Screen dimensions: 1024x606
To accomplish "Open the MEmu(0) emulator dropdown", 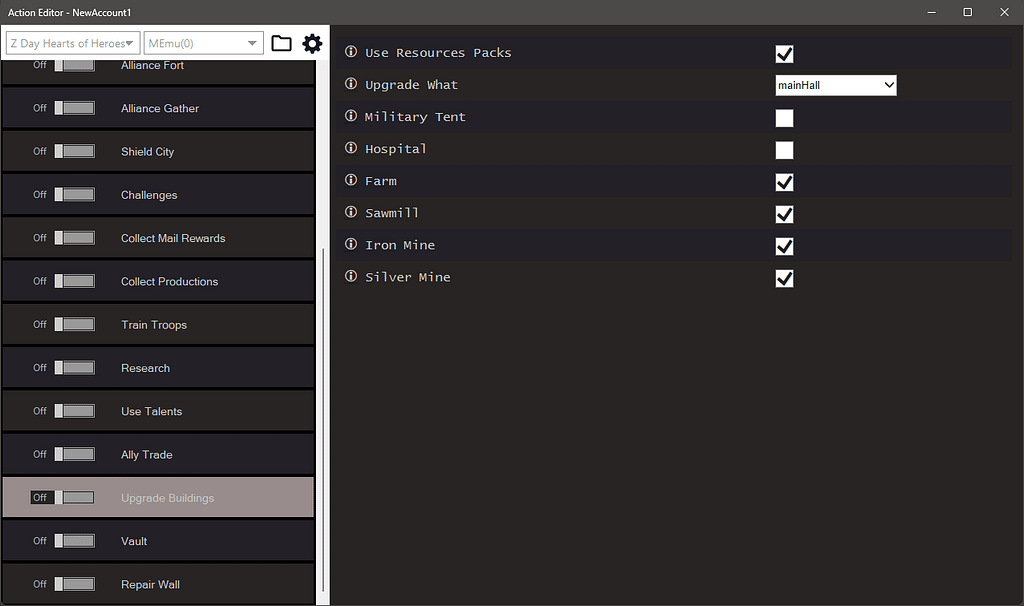I will click(x=203, y=43).
